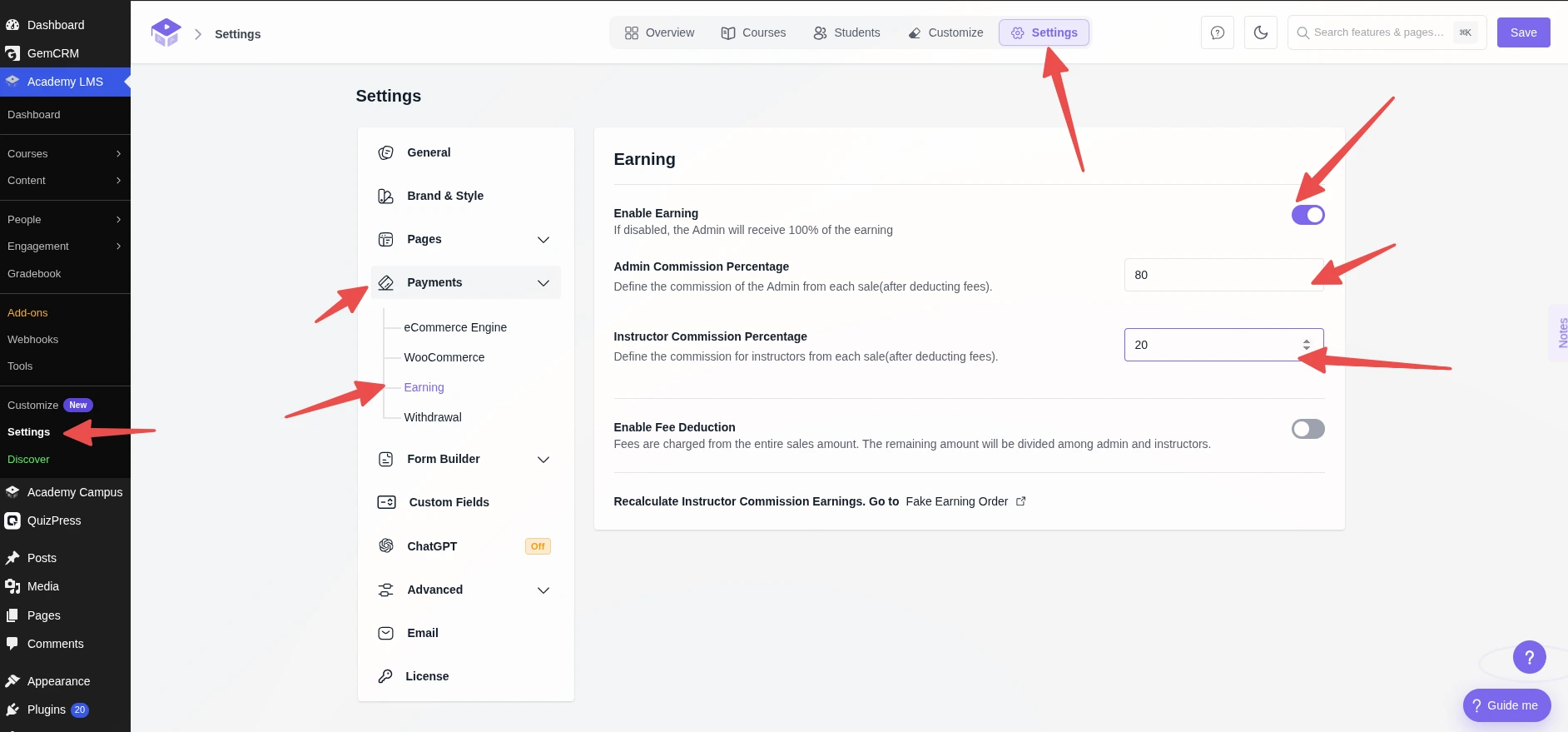
Task: Open the Brand & Style palette icon
Action: [x=385, y=196]
